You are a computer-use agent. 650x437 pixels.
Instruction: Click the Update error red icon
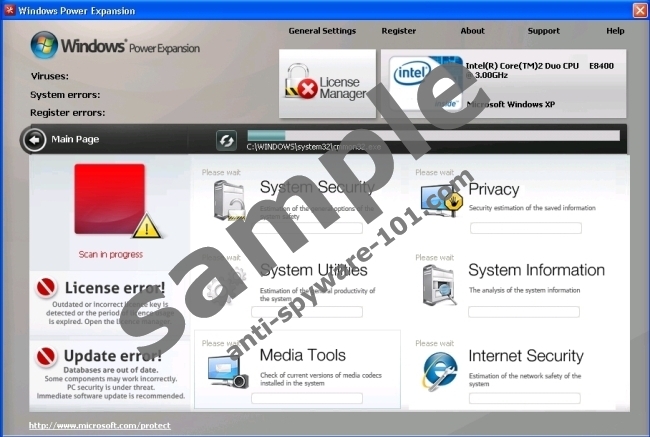coord(46,356)
